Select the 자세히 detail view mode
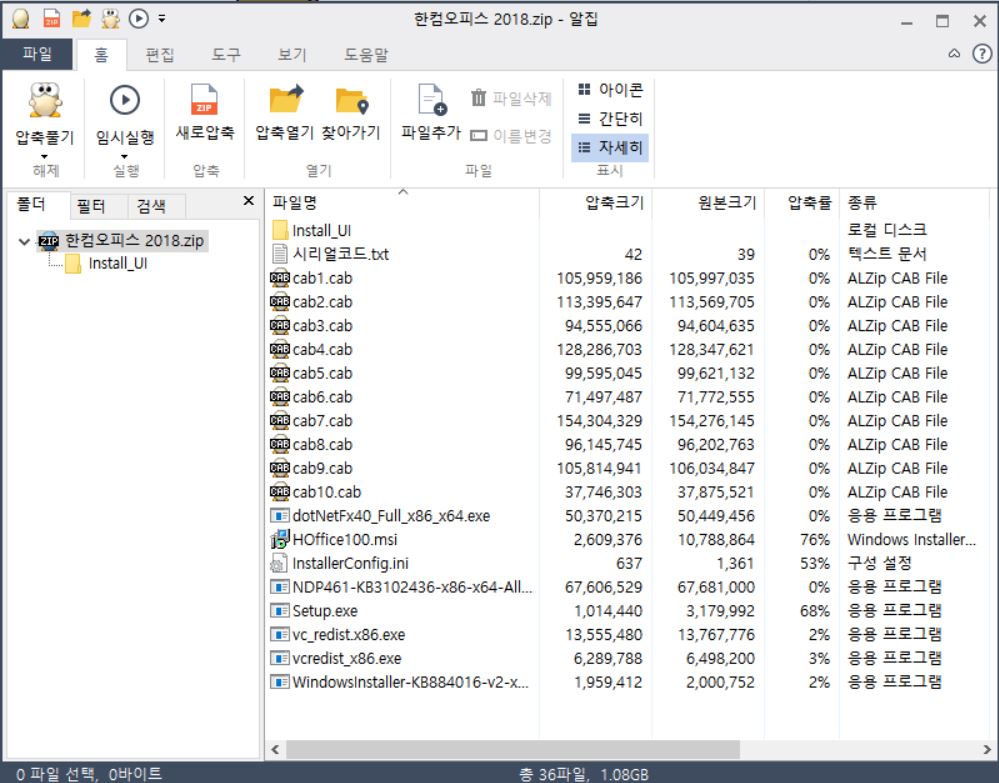This screenshot has width=999, height=783. point(610,148)
